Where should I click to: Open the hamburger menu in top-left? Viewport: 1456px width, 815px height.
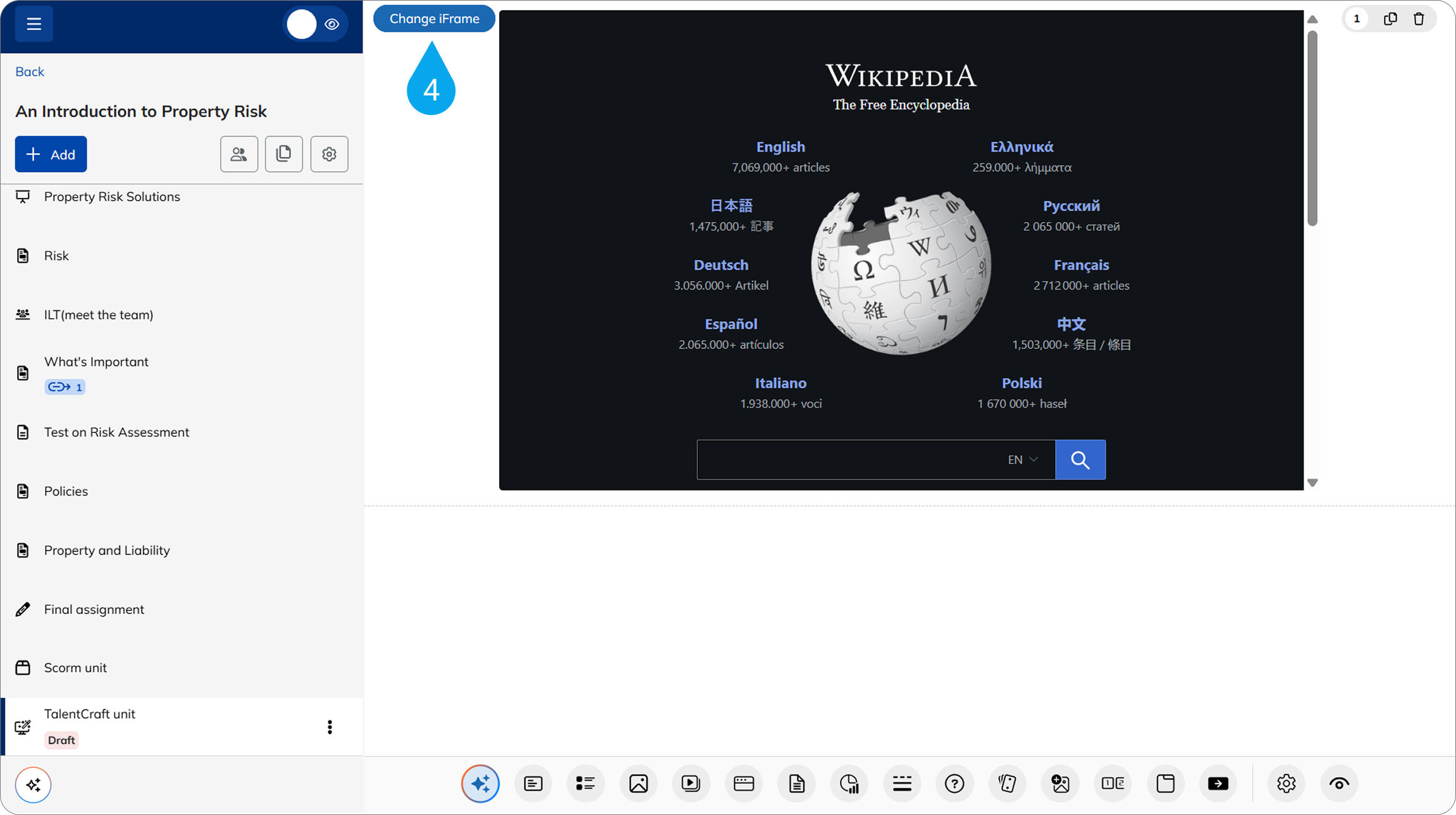pos(34,24)
